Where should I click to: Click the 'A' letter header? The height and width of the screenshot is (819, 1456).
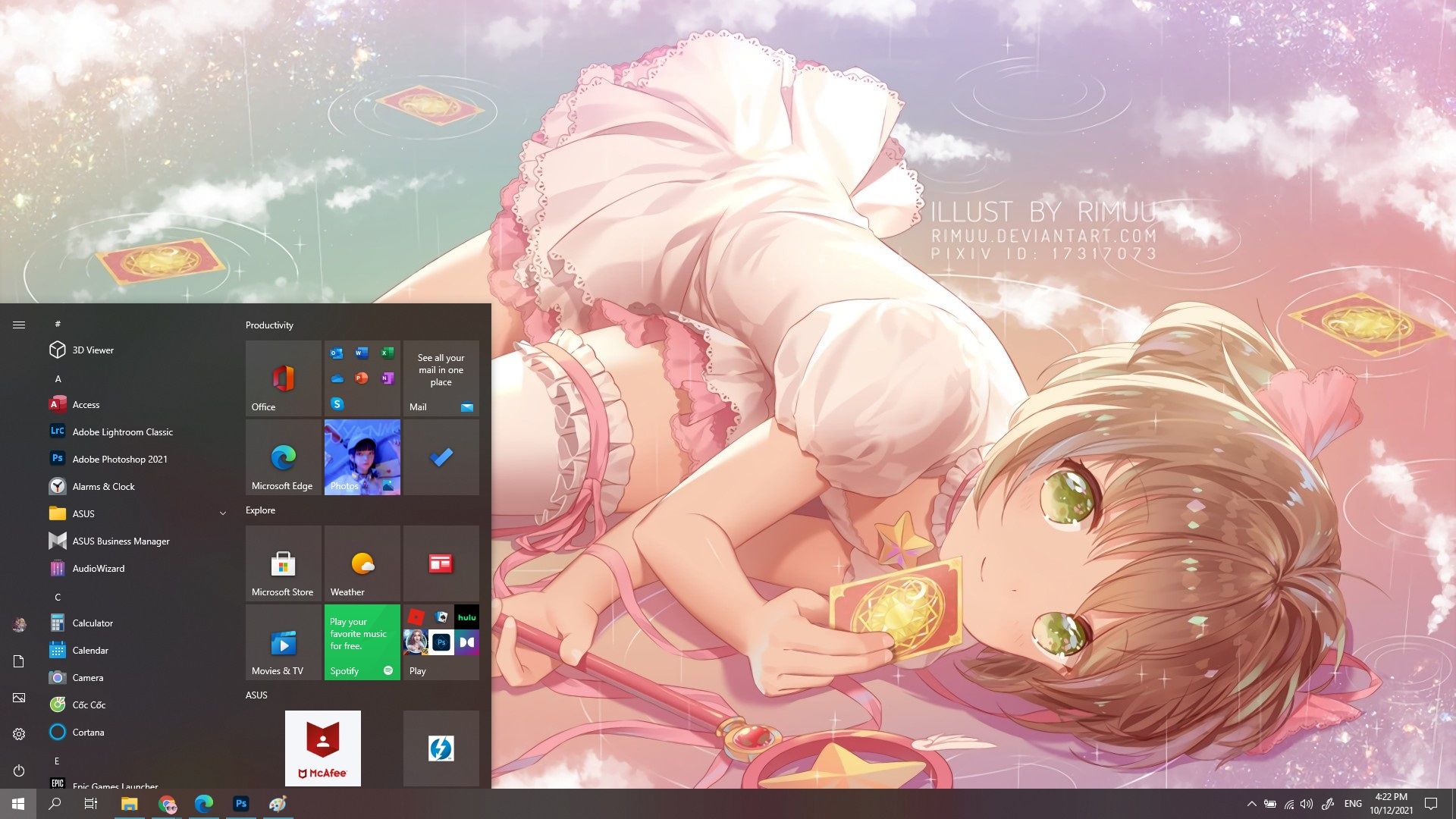[58, 378]
